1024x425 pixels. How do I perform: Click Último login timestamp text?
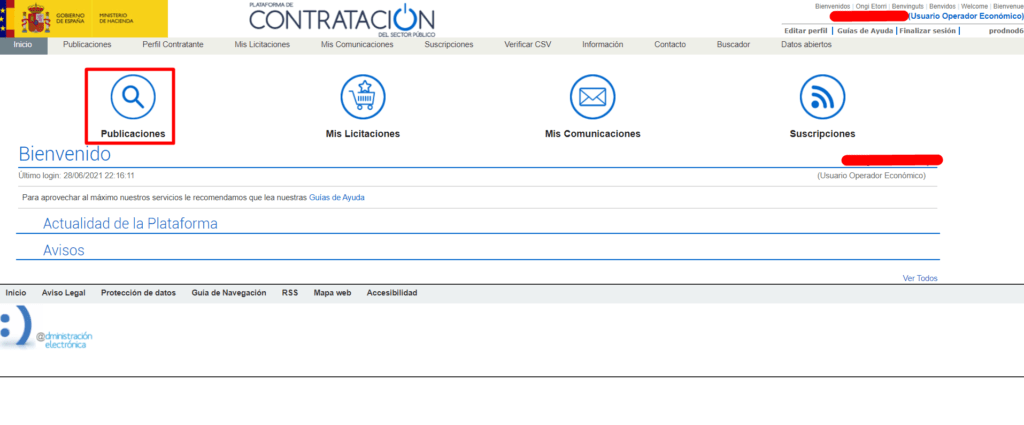76,176
